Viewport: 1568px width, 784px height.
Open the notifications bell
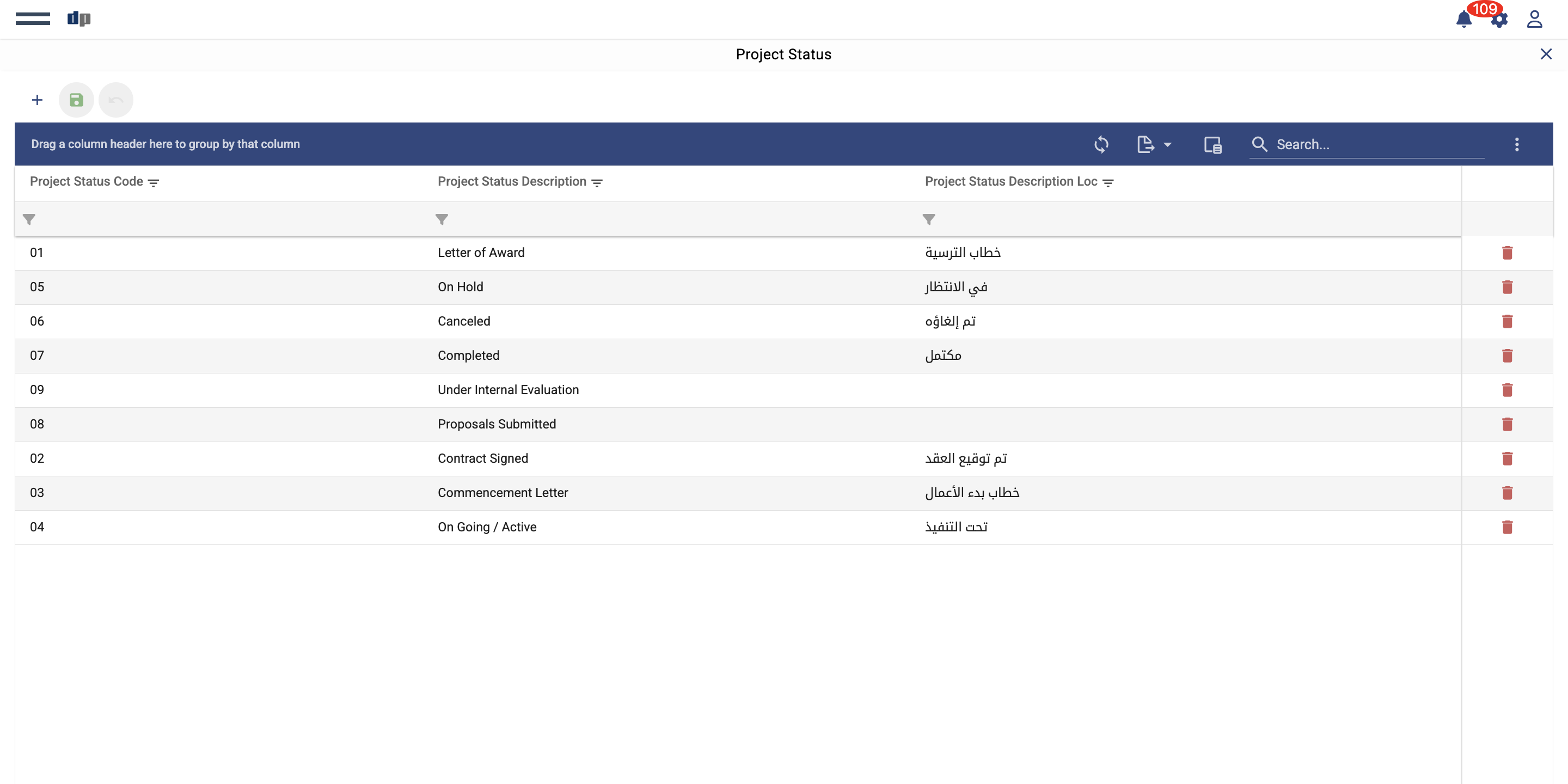click(x=1464, y=20)
